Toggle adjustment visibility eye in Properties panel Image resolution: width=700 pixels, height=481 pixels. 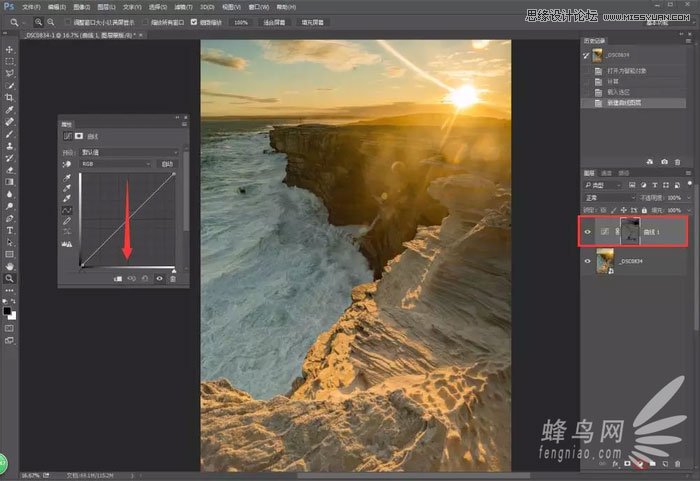(159, 279)
